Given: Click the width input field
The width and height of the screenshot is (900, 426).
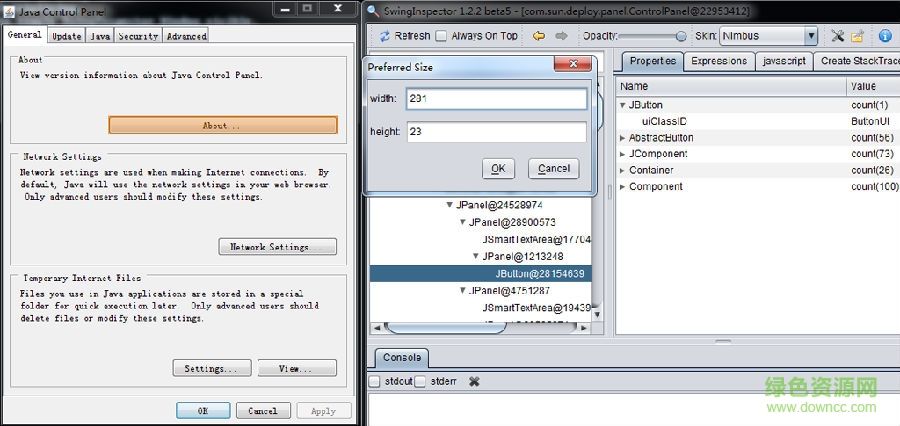Looking at the screenshot, I should (496, 99).
